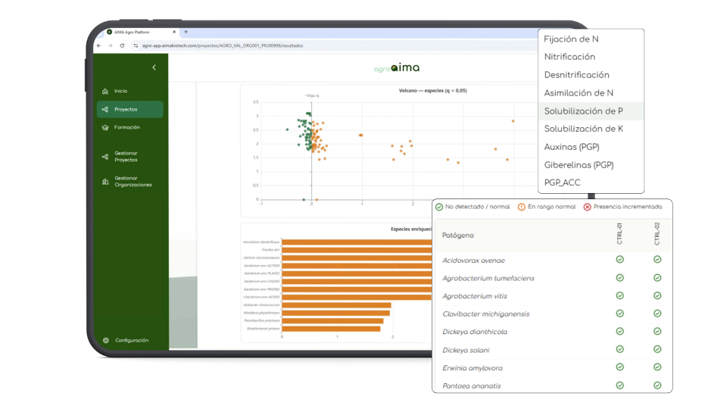This screenshot has height=409, width=727.
Task: Click the Configuración gear icon
Action: [106, 340]
